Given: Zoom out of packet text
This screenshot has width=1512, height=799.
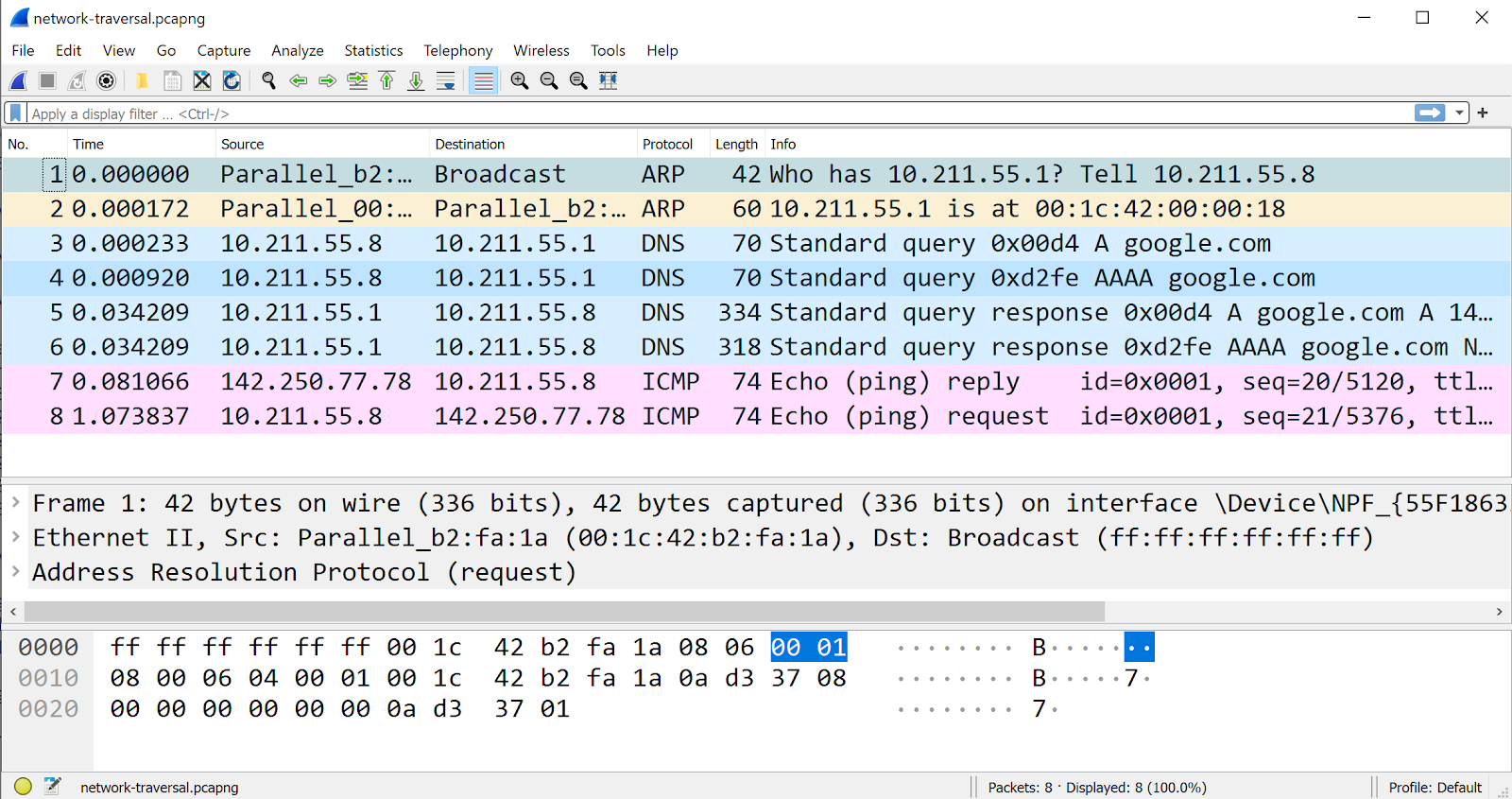Looking at the screenshot, I should (549, 81).
